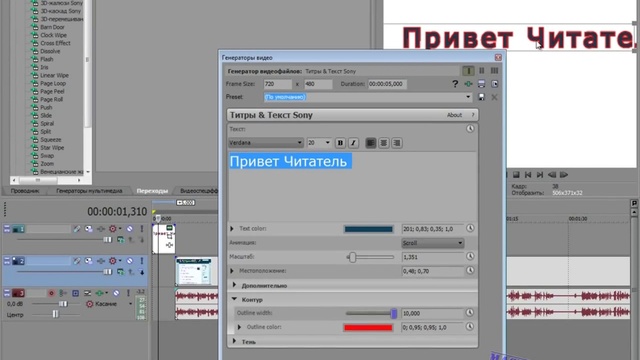Open the Verdana font dropdown
The image size is (640, 360).
tap(300, 143)
